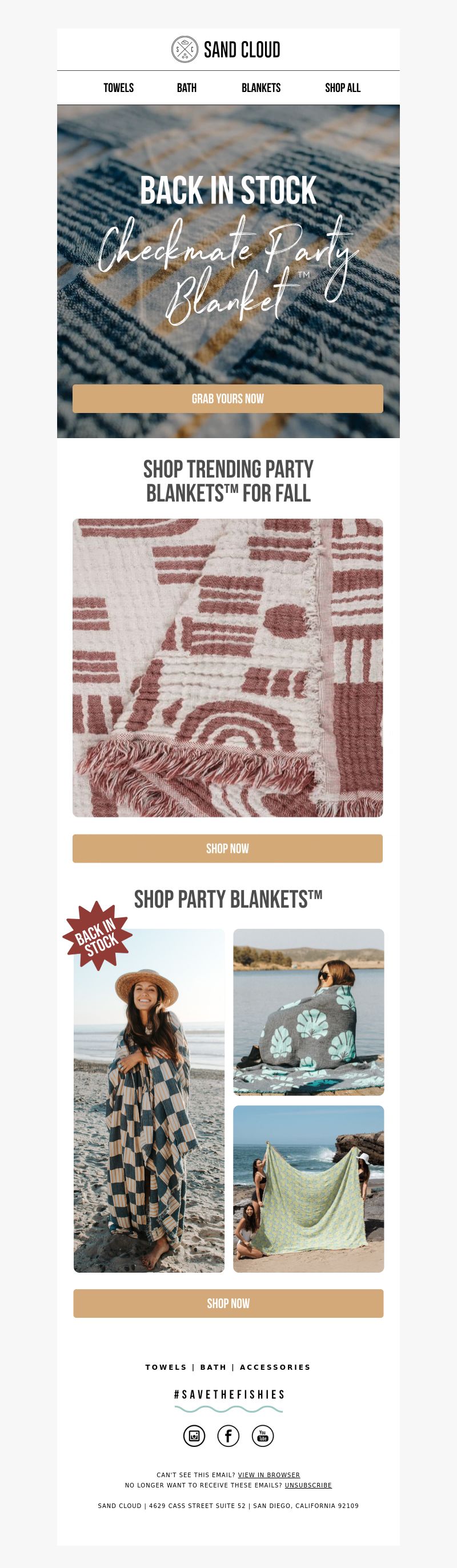This screenshot has width=457, height=1568.
Task: Open the TOWELS navigation item
Action: click(119, 87)
